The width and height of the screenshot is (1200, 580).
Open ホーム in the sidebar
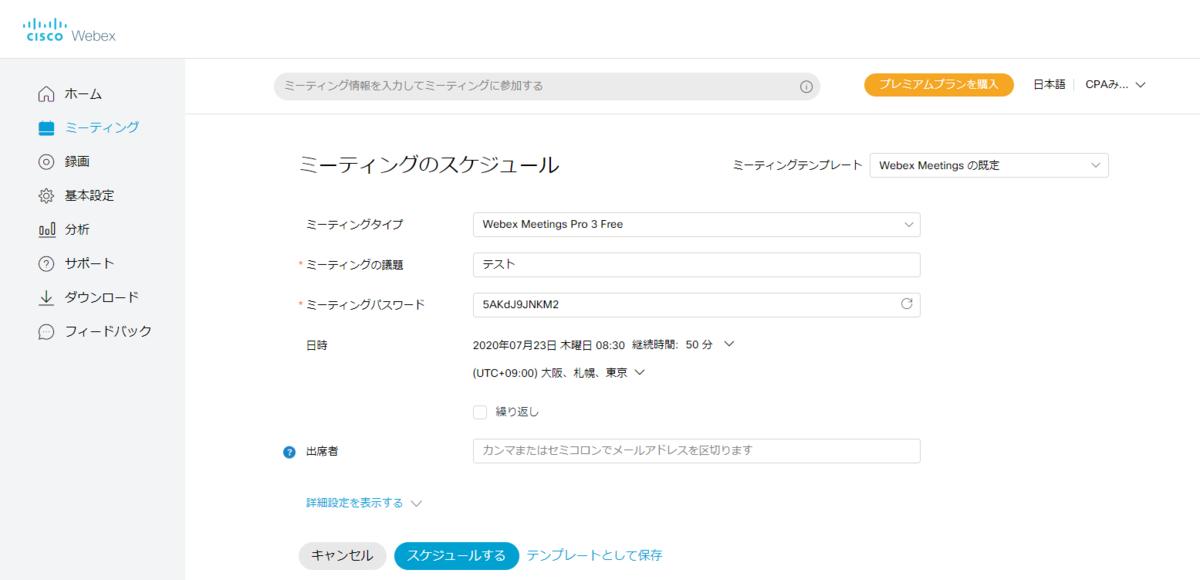(84, 94)
